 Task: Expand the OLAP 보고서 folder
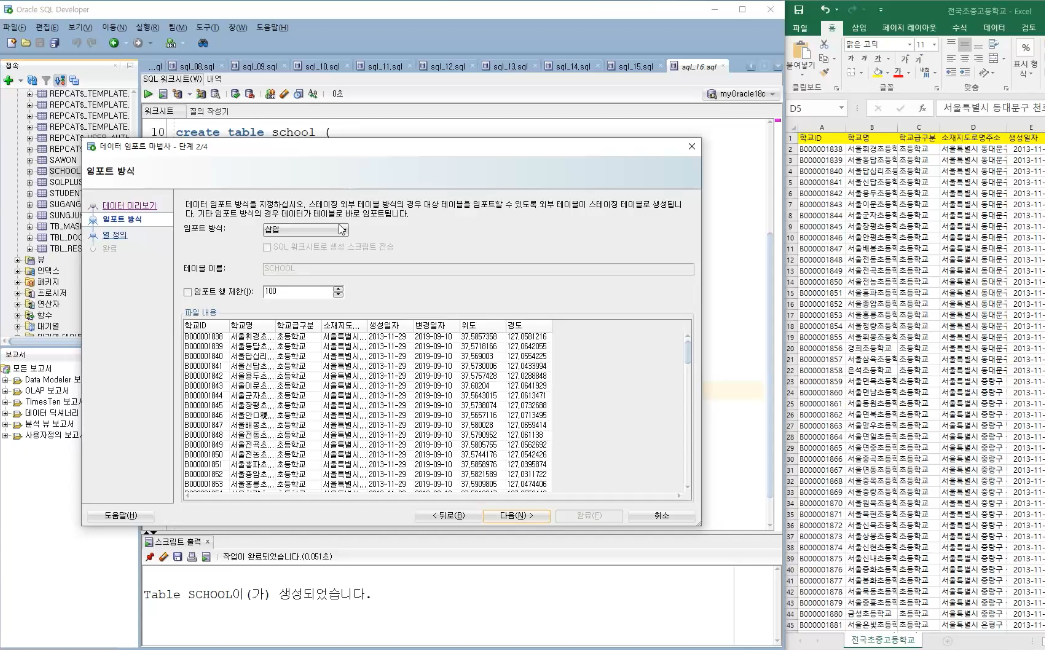tap(5, 391)
